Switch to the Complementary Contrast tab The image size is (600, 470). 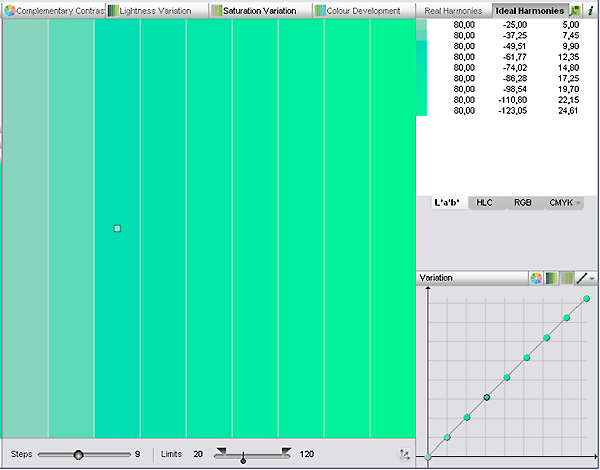53,10
